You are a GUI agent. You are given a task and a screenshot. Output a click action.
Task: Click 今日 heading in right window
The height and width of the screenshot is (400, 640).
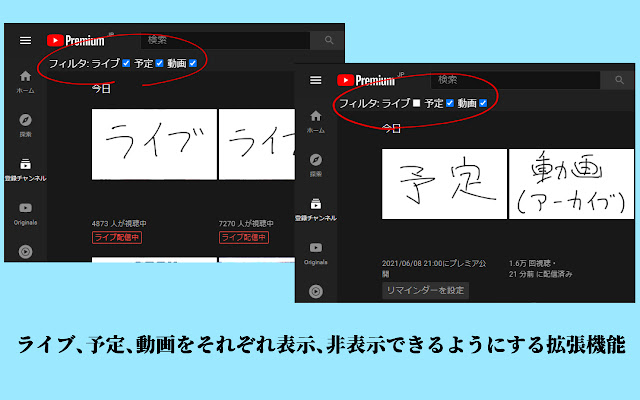[x=391, y=129]
